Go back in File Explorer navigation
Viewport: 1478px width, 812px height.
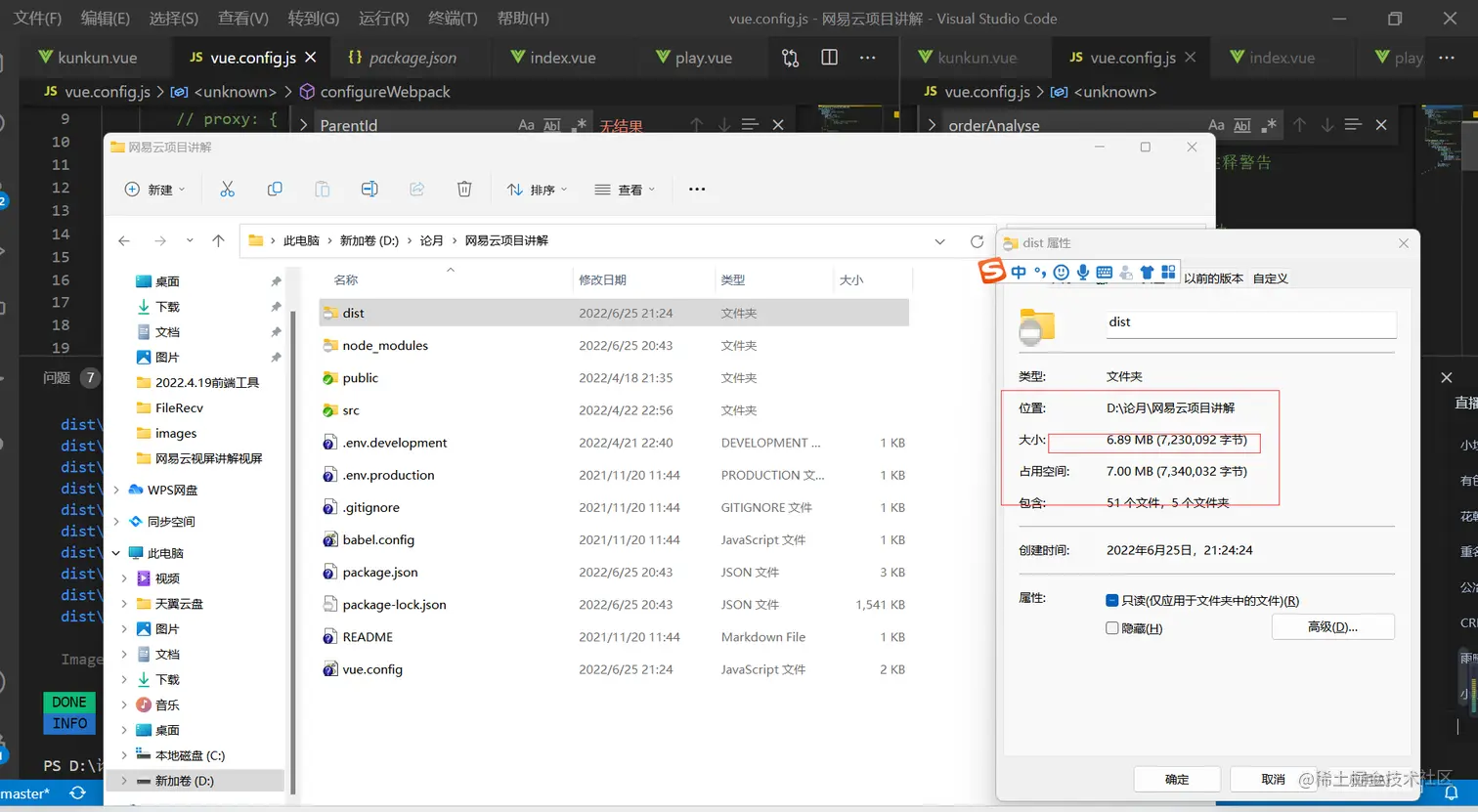click(x=124, y=240)
